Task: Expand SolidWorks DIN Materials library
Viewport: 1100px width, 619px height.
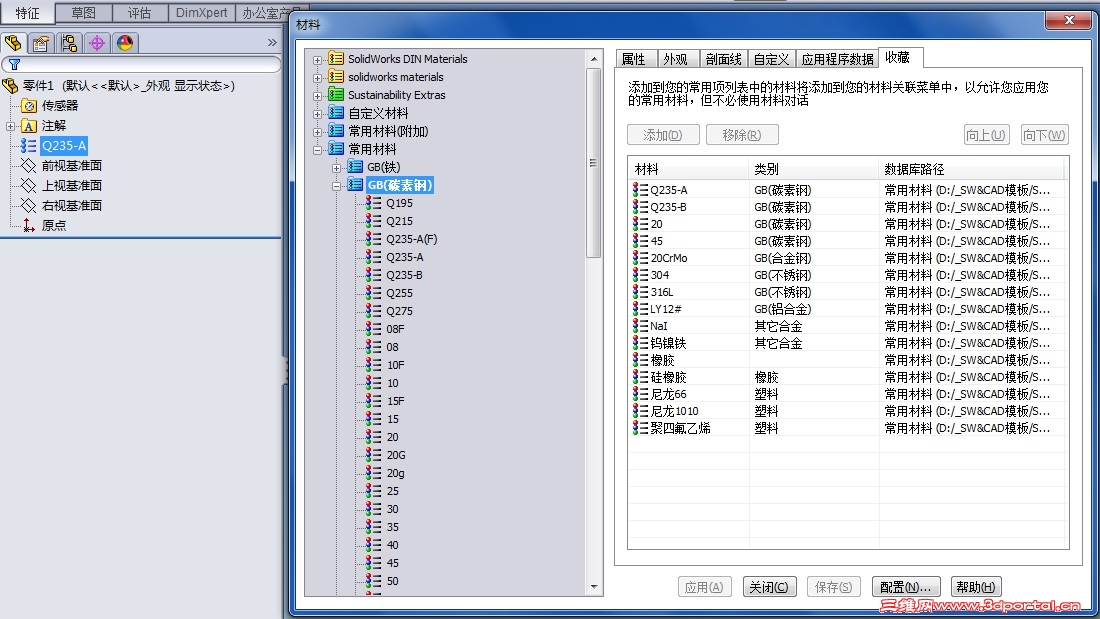Action: tap(317, 60)
